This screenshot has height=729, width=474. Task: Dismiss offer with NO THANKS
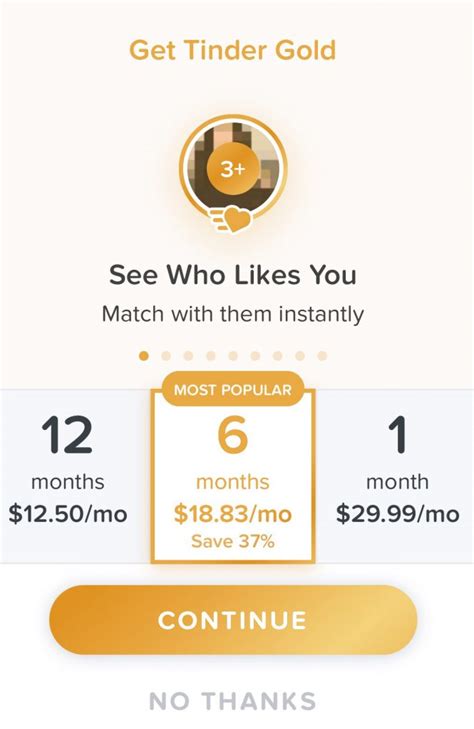(x=233, y=701)
